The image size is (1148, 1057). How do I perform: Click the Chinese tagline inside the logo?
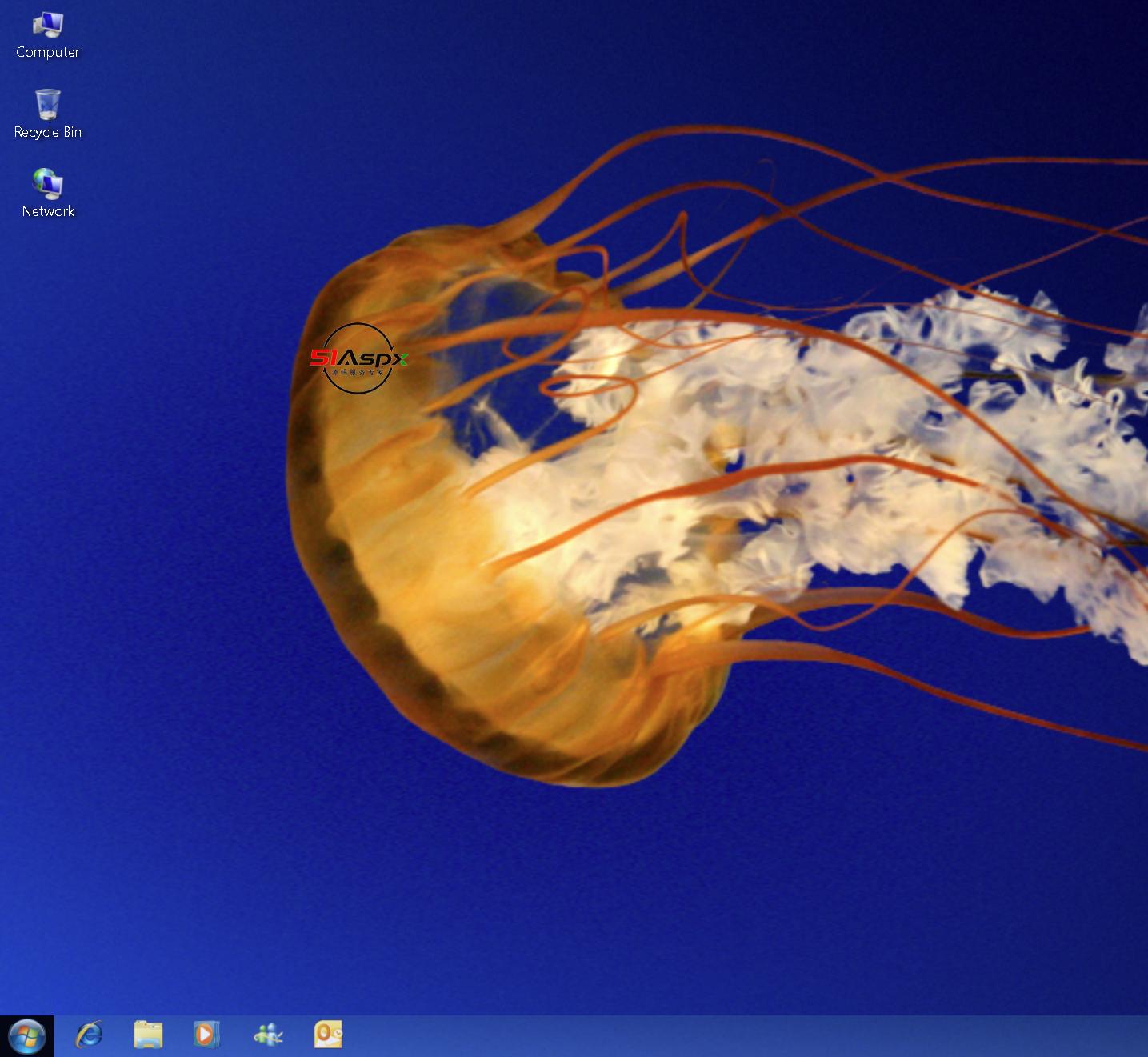358,373
